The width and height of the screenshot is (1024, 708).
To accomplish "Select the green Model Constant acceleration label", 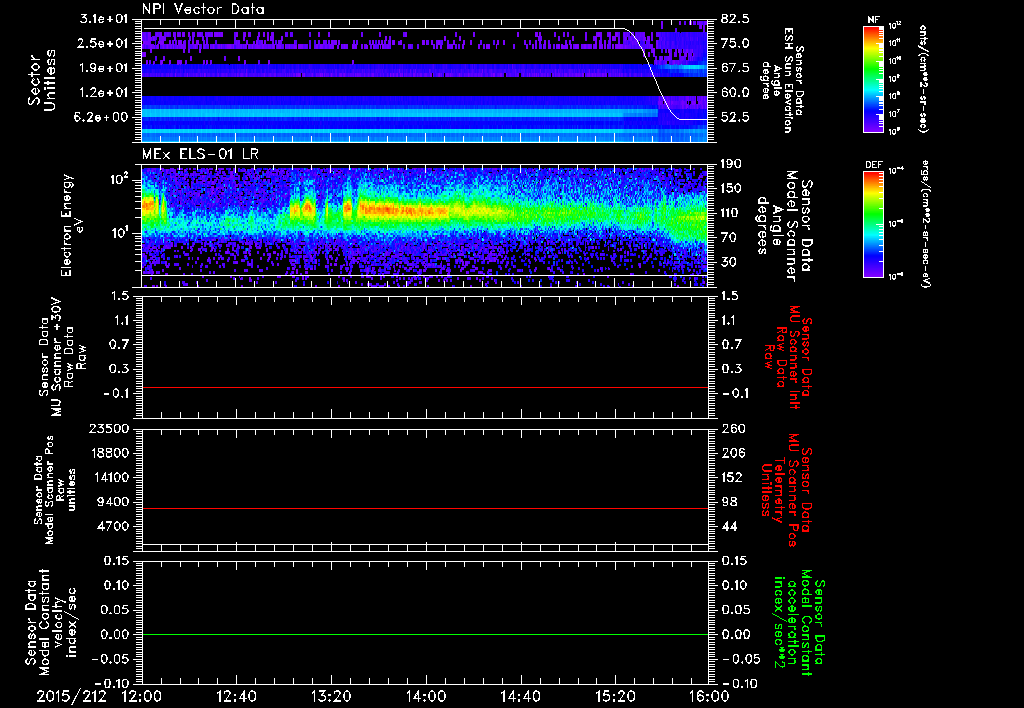I will pos(799,624).
